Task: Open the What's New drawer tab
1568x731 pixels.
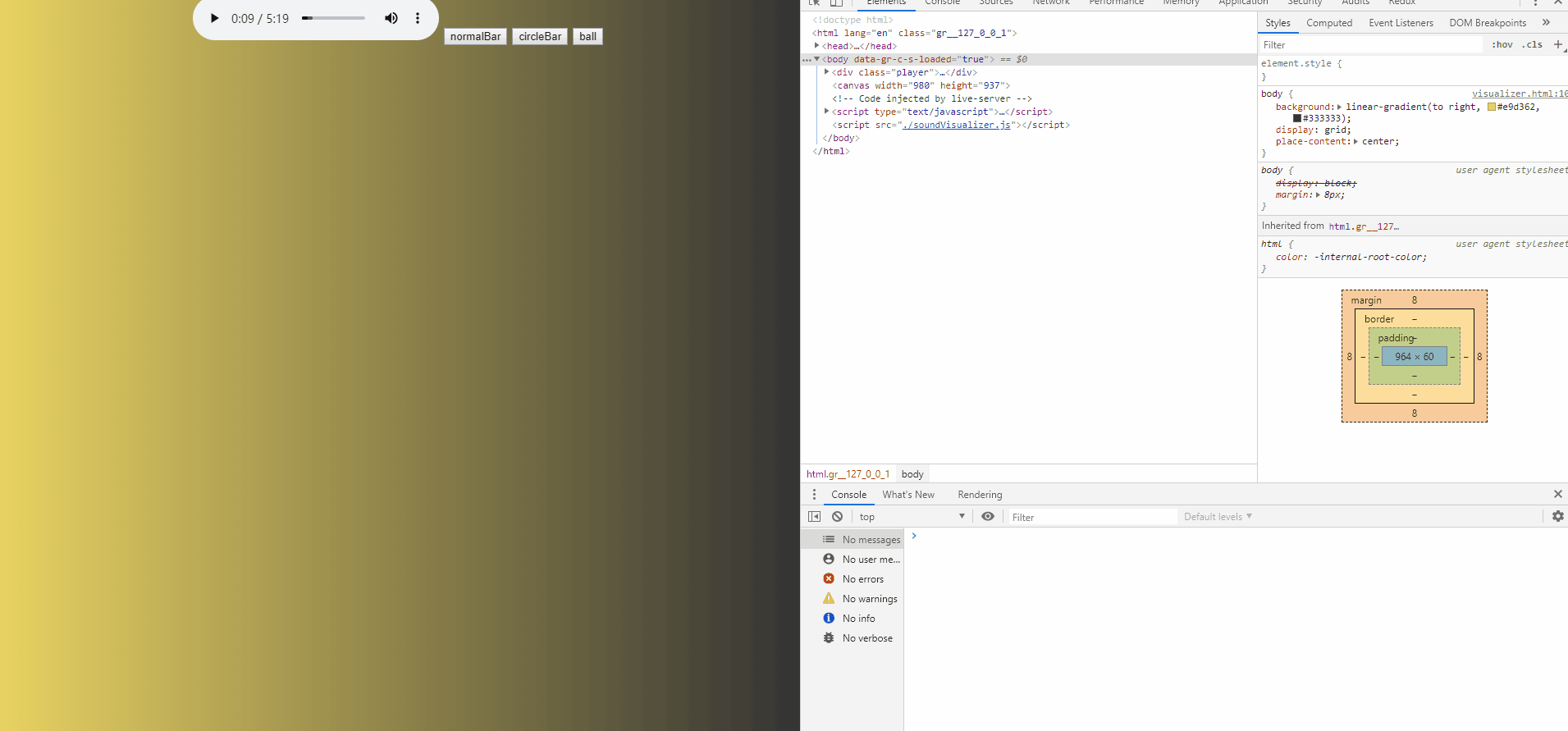Action: [x=908, y=494]
